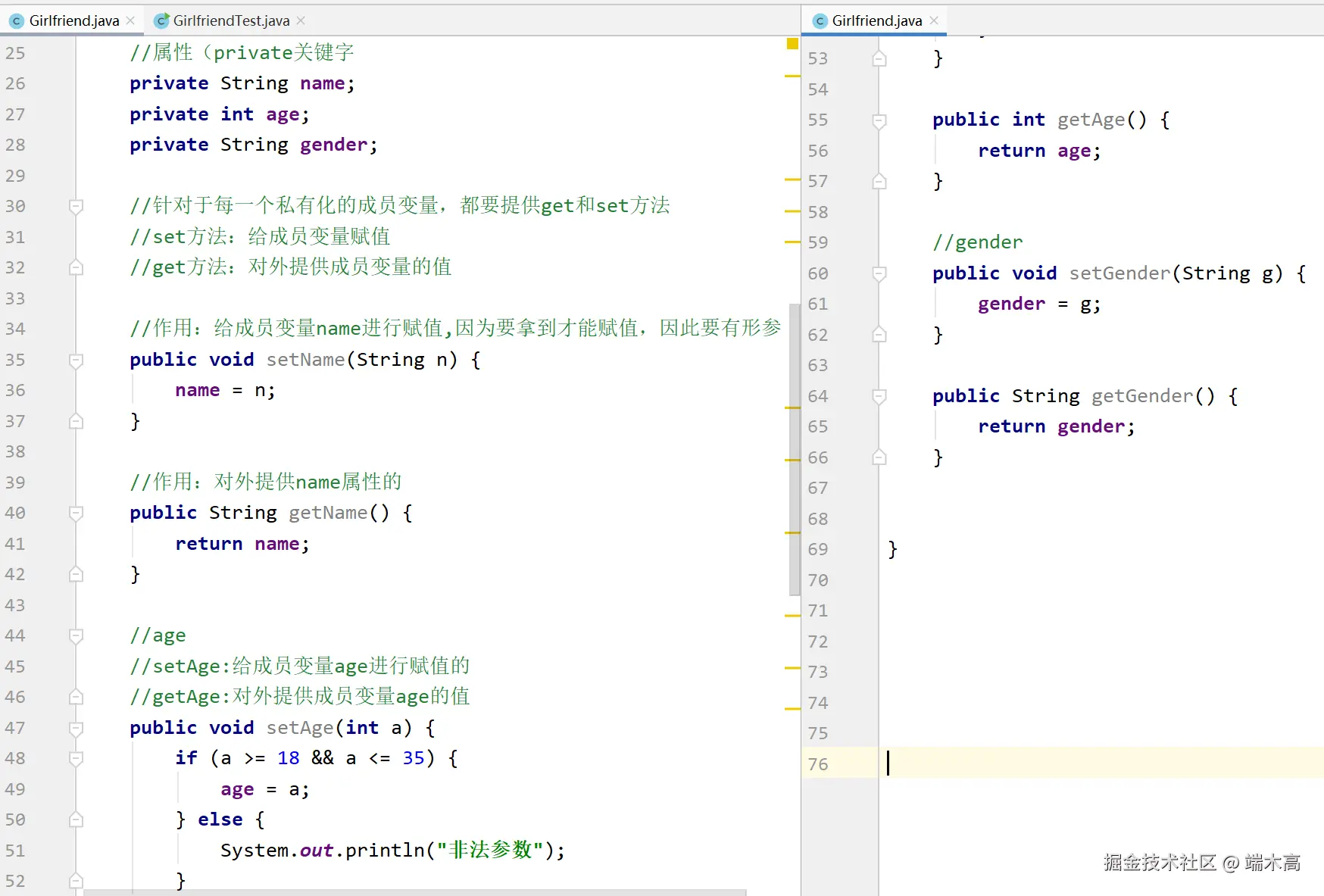Click the 'private int age;' field declaration

(x=220, y=114)
